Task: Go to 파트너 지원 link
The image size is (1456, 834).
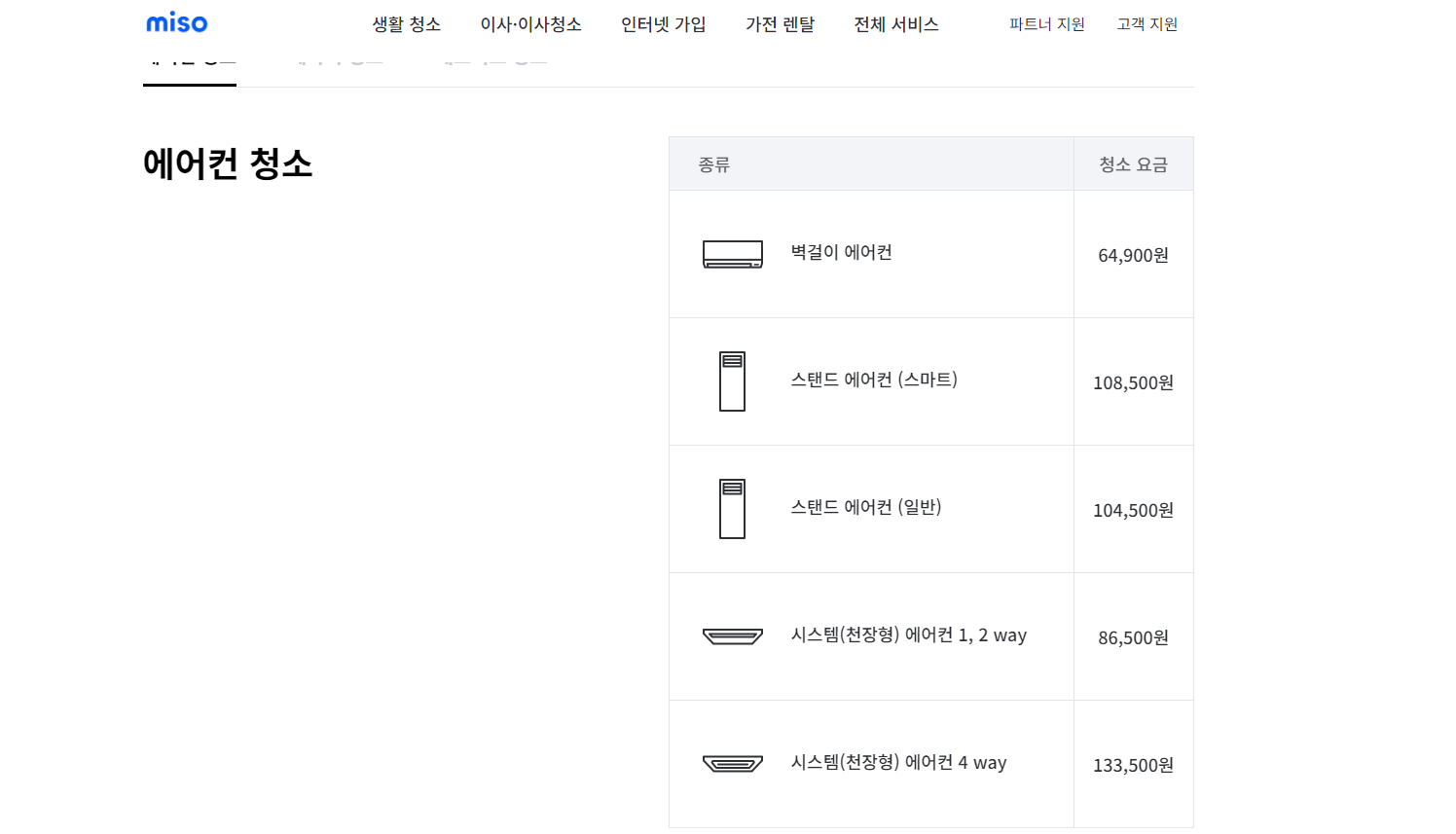Action: (x=1047, y=24)
